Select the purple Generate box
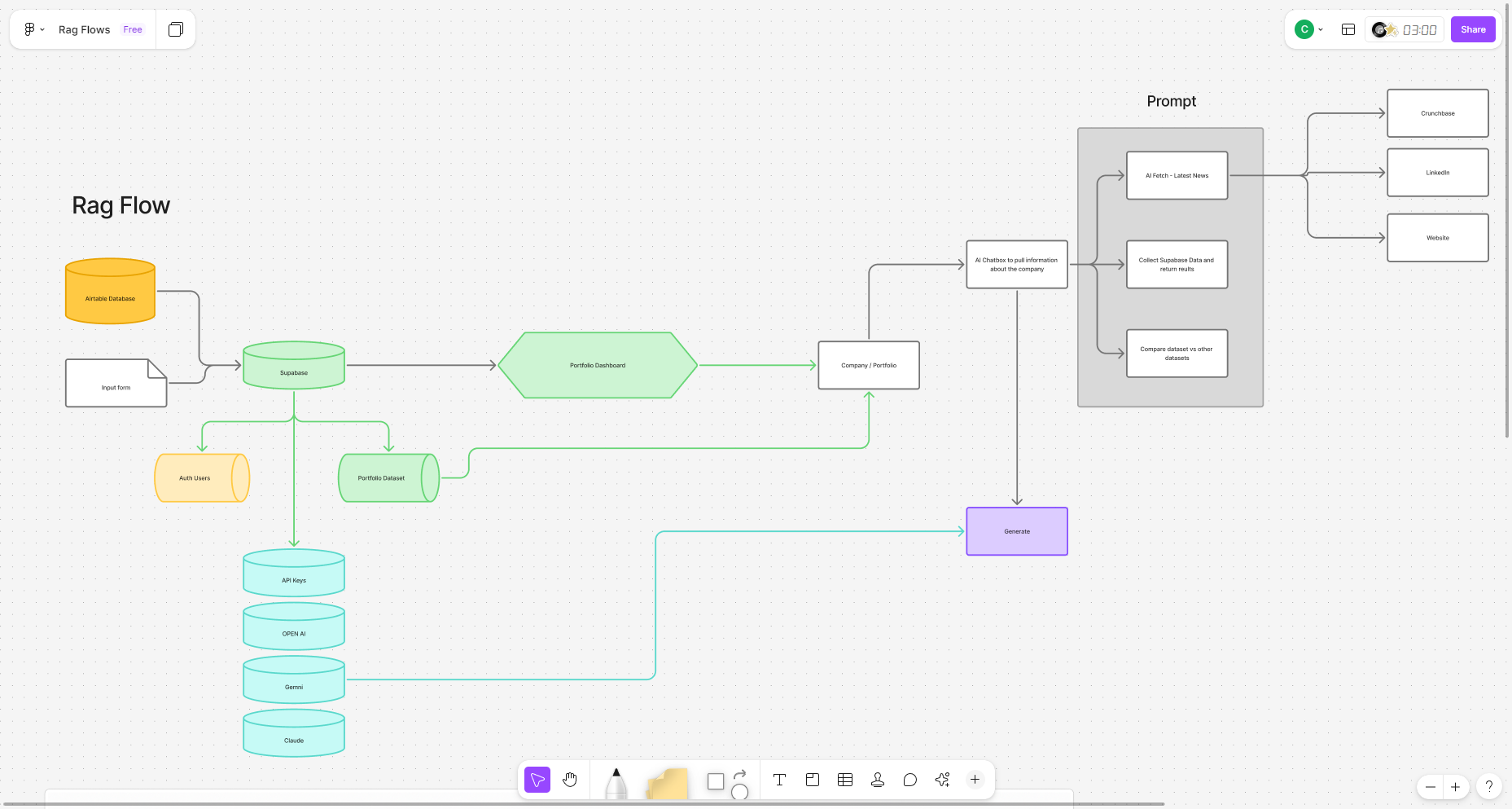1512x809 pixels. [x=1017, y=531]
